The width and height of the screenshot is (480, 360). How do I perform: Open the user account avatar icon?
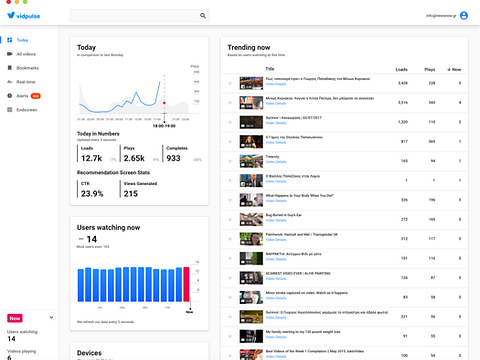[x=464, y=16]
